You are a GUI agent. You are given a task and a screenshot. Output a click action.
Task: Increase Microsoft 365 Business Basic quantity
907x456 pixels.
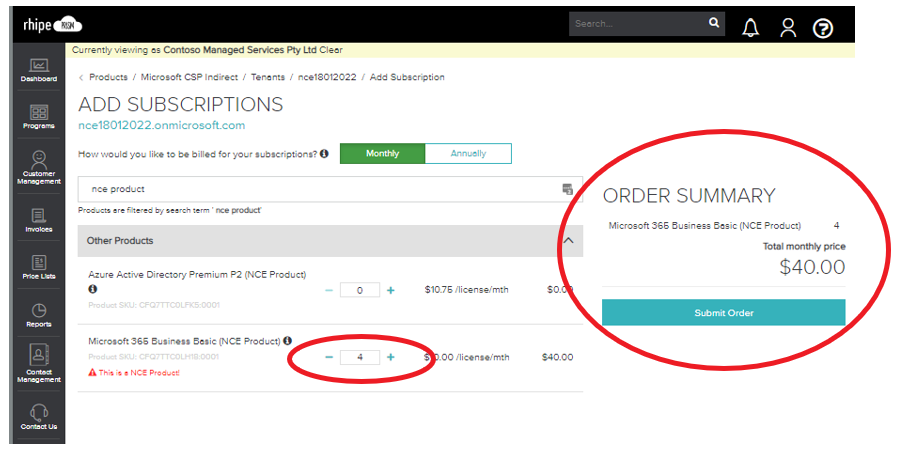point(390,357)
